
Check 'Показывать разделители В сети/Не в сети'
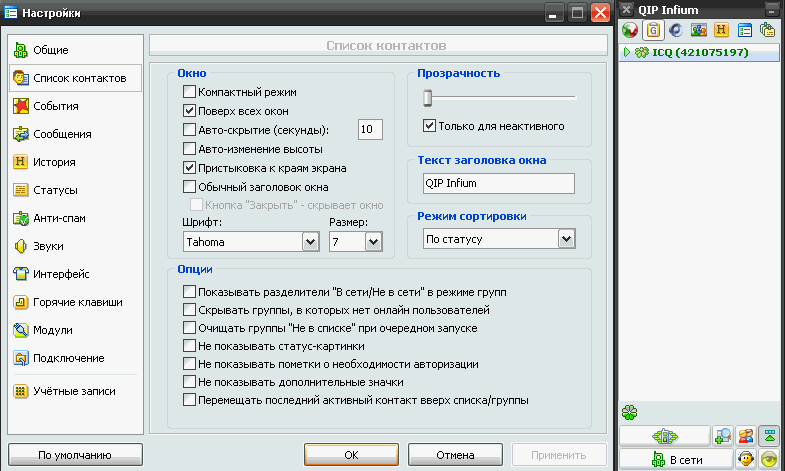tap(189, 292)
